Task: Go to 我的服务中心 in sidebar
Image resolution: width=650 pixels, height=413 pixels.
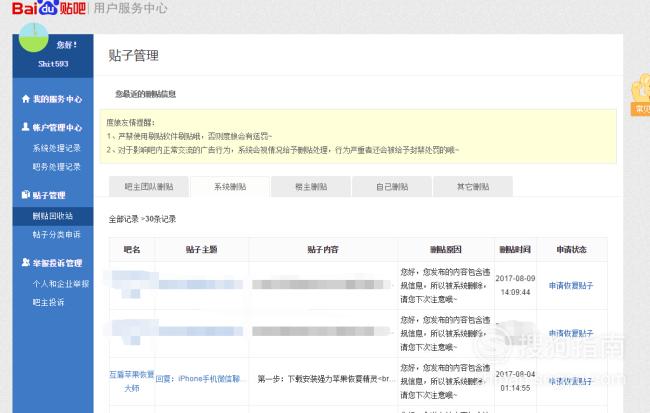Action: tap(57, 99)
